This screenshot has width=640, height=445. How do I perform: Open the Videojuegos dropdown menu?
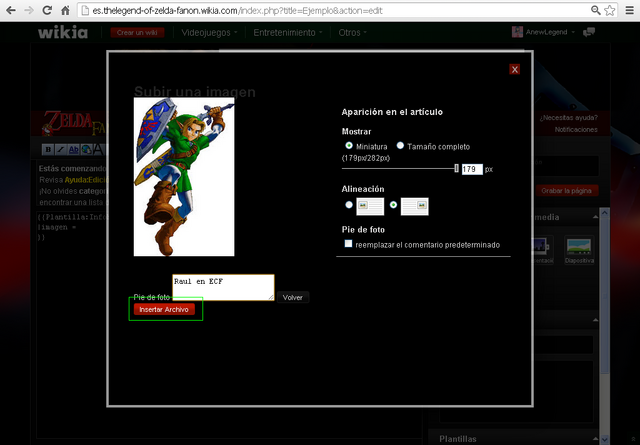tap(209, 33)
